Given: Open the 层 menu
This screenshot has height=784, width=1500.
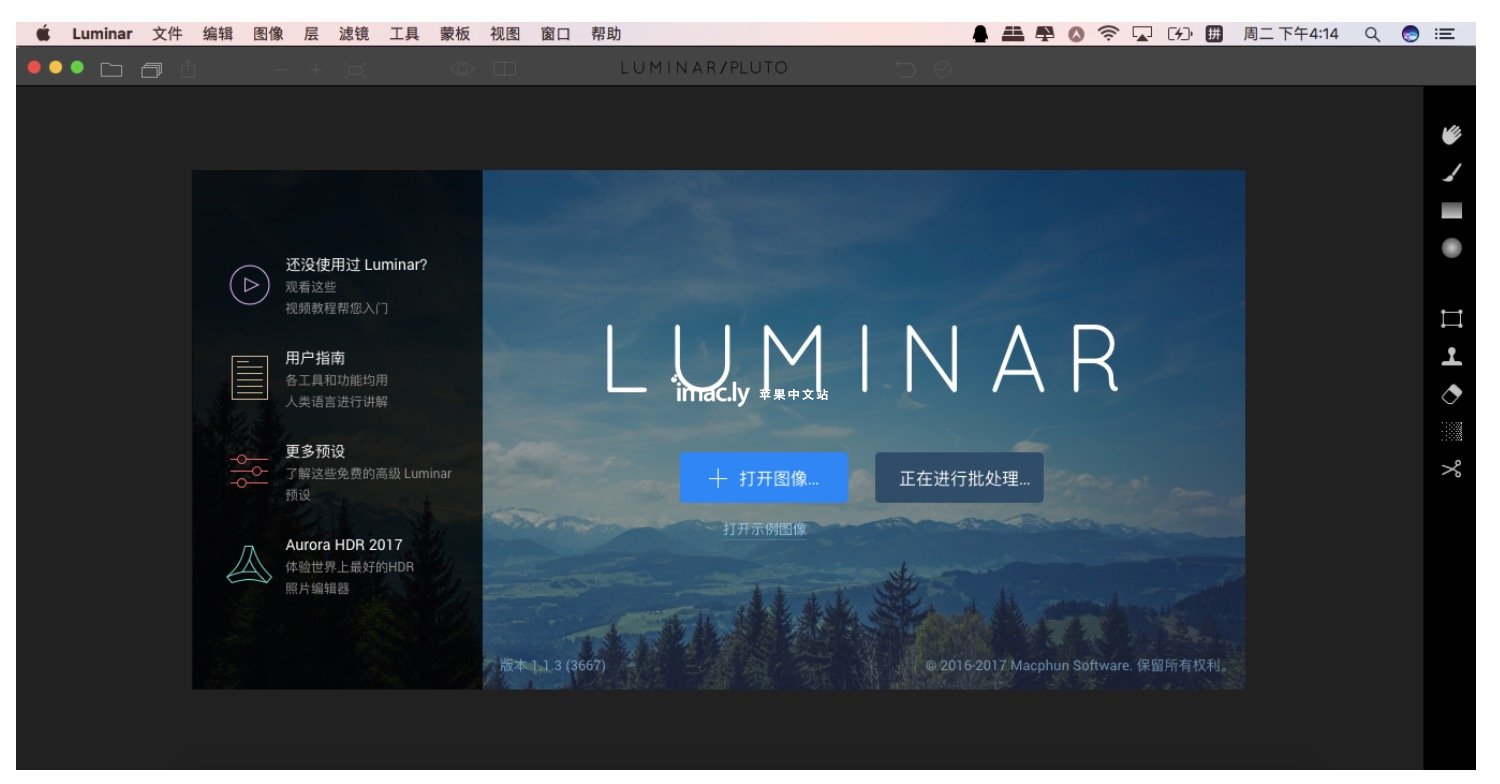Looking at the screenshot, I should pyautogui.click(x=311, y=34).
